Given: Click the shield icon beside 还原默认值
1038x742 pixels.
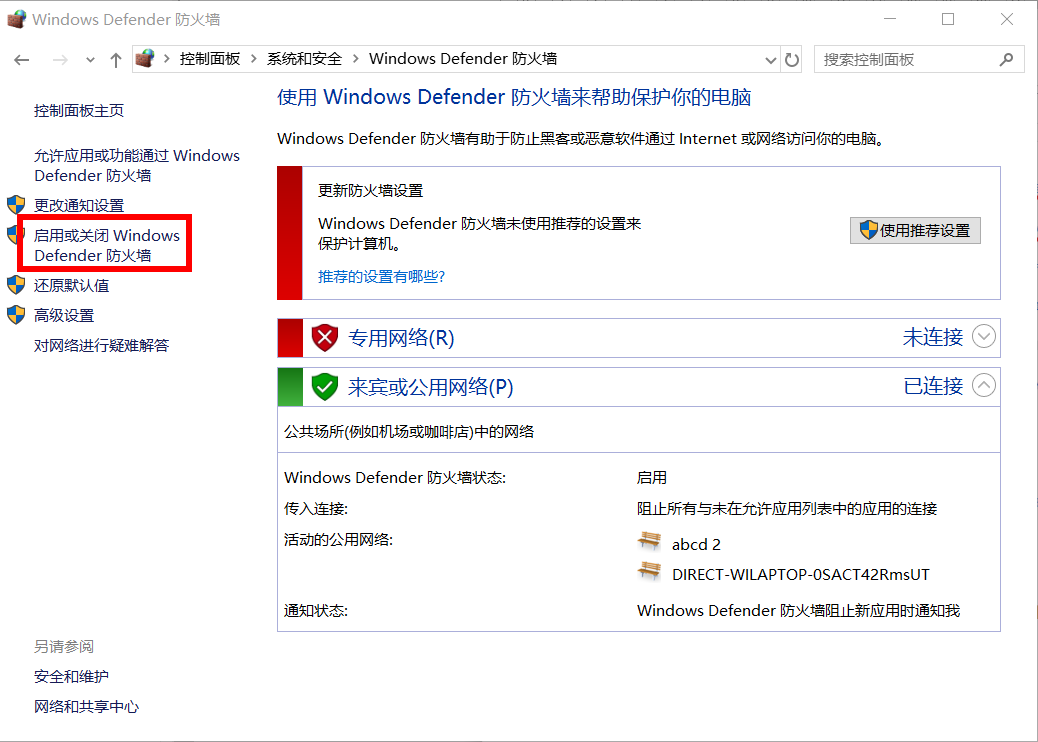Looking at the screenshot, I should click(16, 285).
